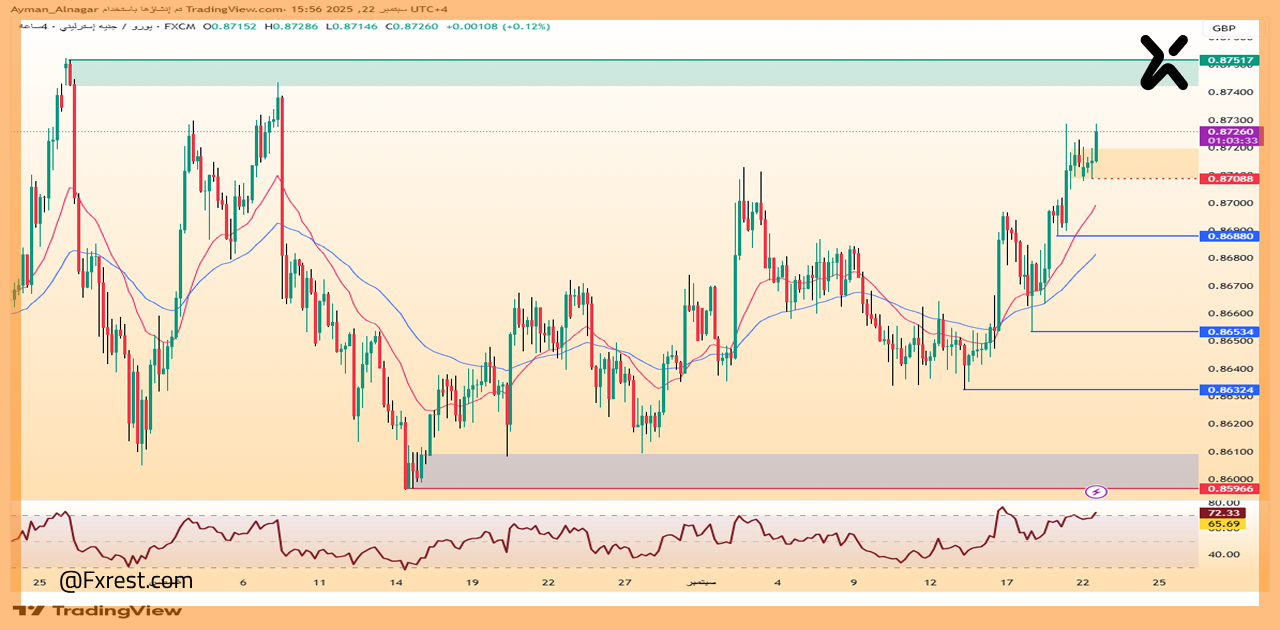
Task: Click date 17 on the time axis
Action: (x=1007, y=582)
